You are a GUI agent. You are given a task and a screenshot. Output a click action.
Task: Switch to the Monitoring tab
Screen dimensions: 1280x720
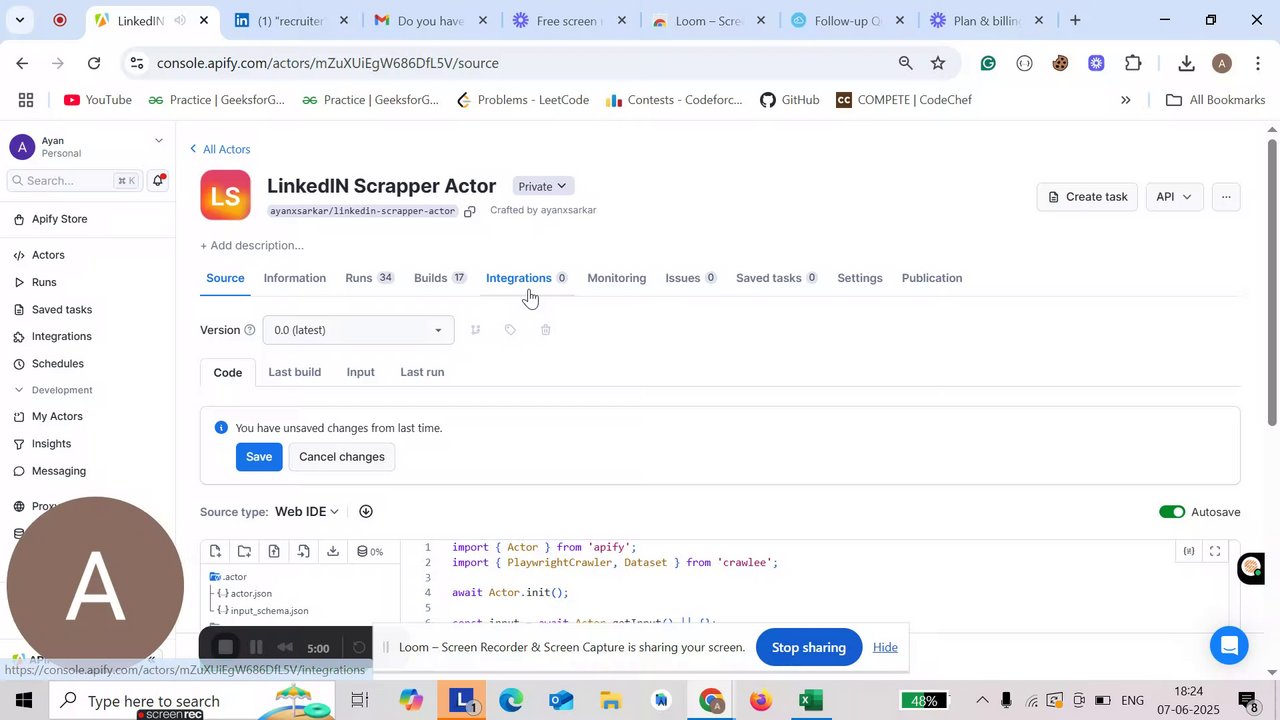click(x=617, y=278)
